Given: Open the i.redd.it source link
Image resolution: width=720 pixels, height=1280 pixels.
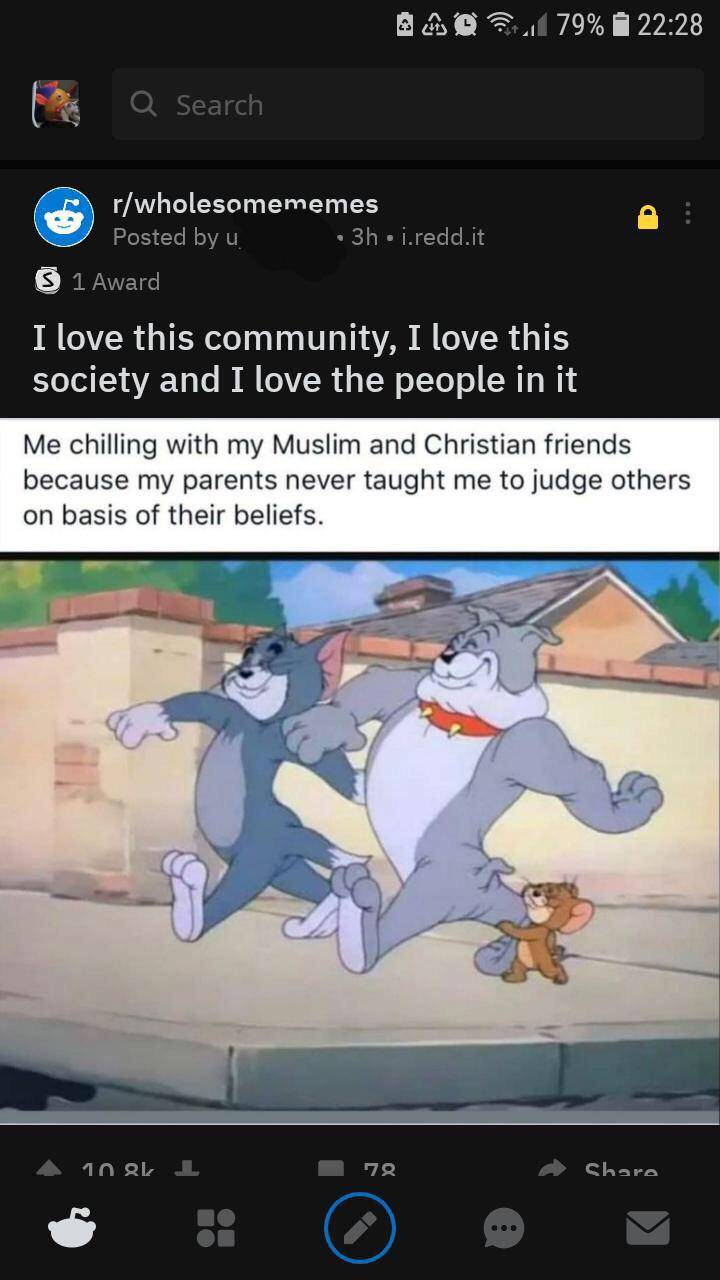Looking at the screenshot, I should 442,237.
